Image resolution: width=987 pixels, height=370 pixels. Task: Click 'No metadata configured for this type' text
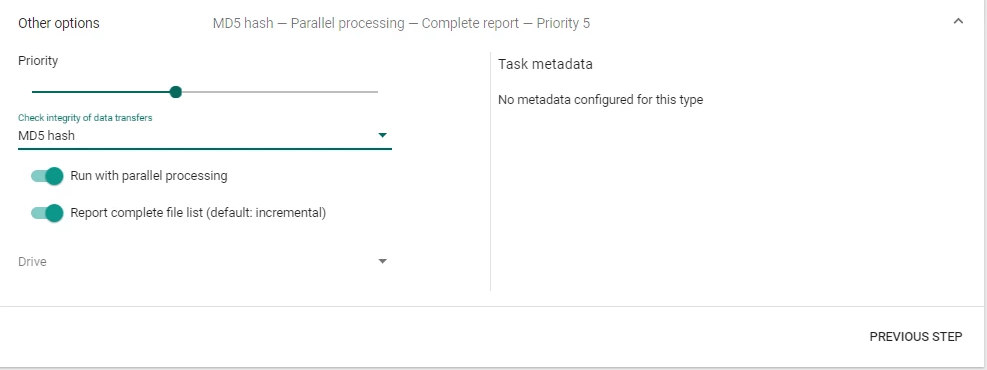601,99
